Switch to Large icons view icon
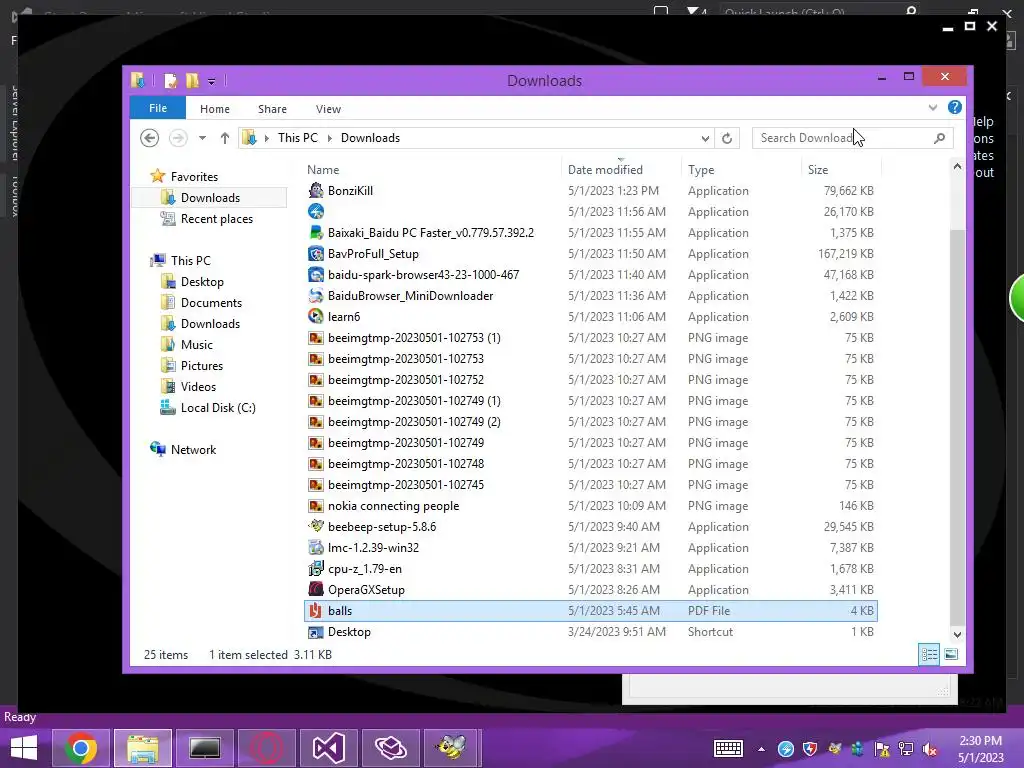1024x768 pixels. 952,654
